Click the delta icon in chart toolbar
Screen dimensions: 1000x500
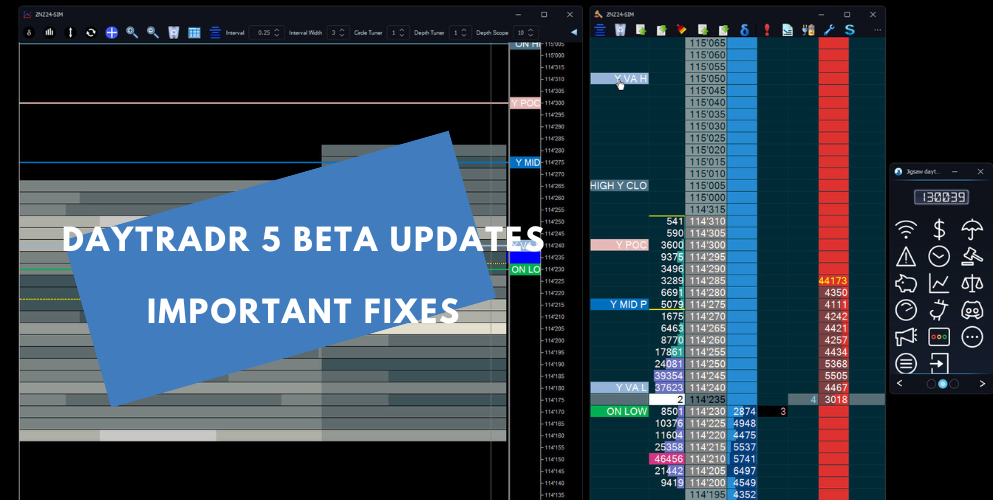29,33
